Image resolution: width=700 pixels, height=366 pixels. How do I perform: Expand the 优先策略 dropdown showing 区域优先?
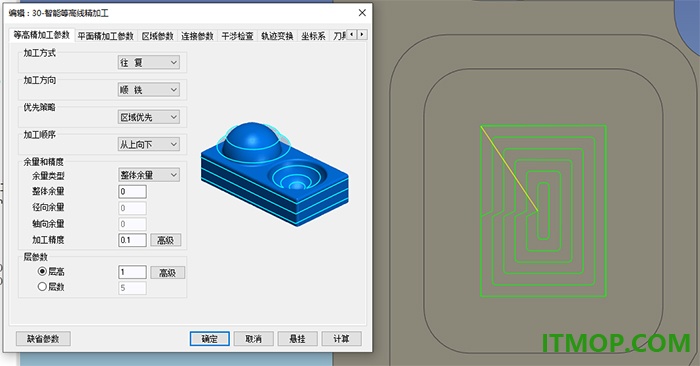point(149,117)
